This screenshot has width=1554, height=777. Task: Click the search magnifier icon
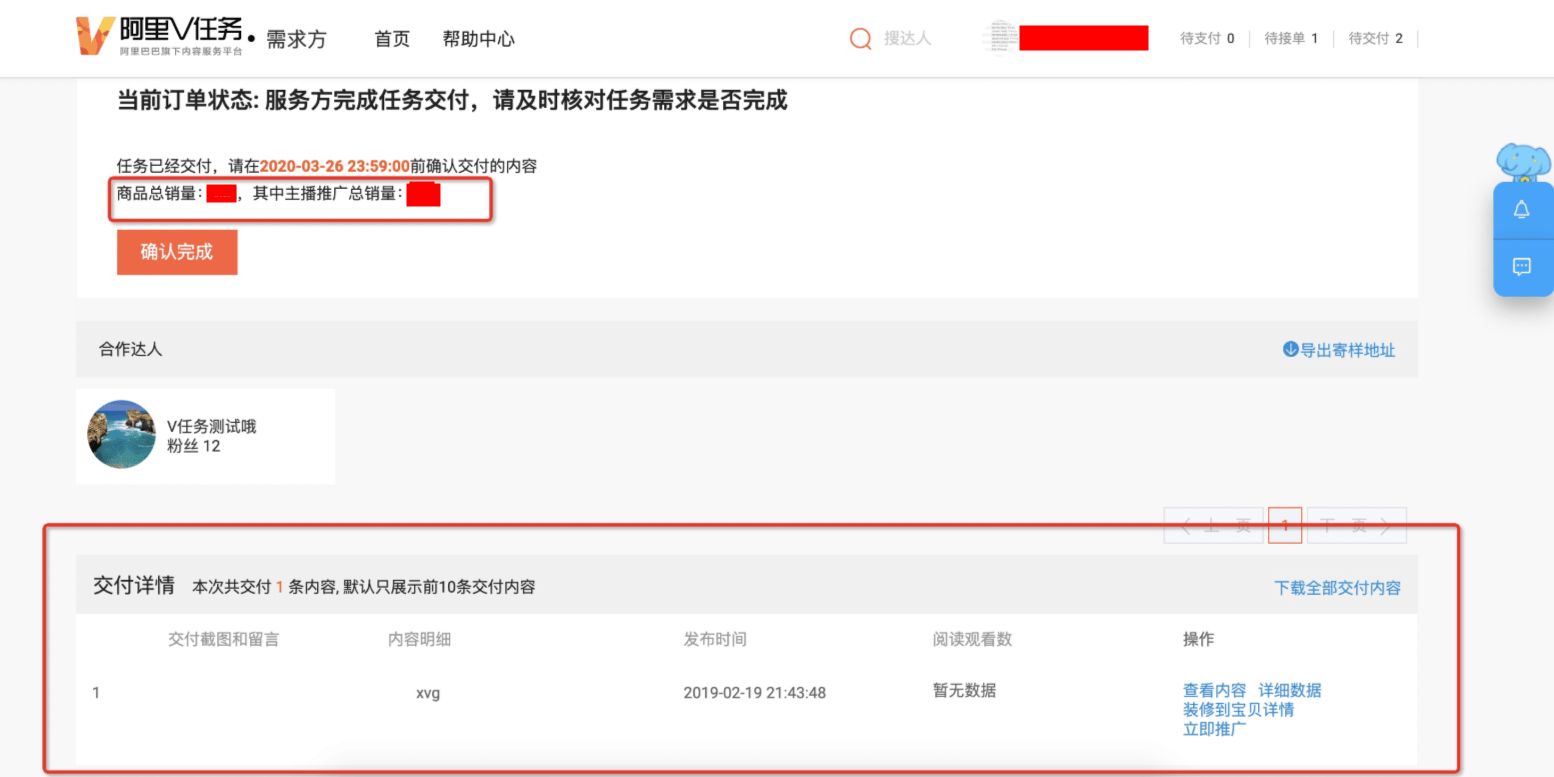(x=860, y=38)
